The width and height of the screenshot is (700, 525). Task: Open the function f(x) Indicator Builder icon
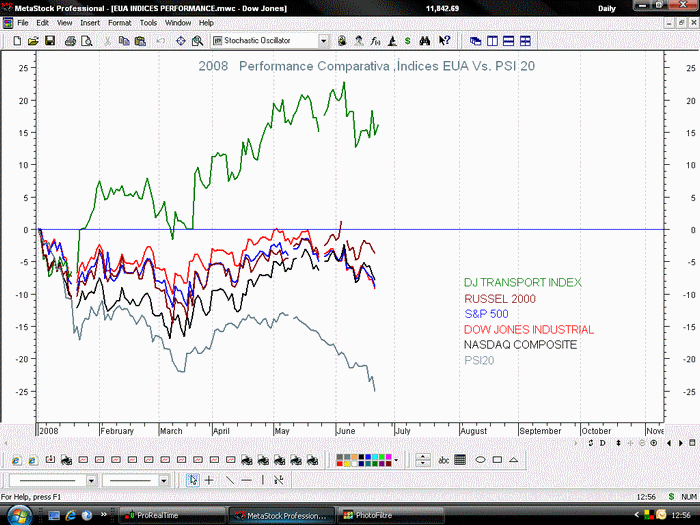tap(375, 41)
